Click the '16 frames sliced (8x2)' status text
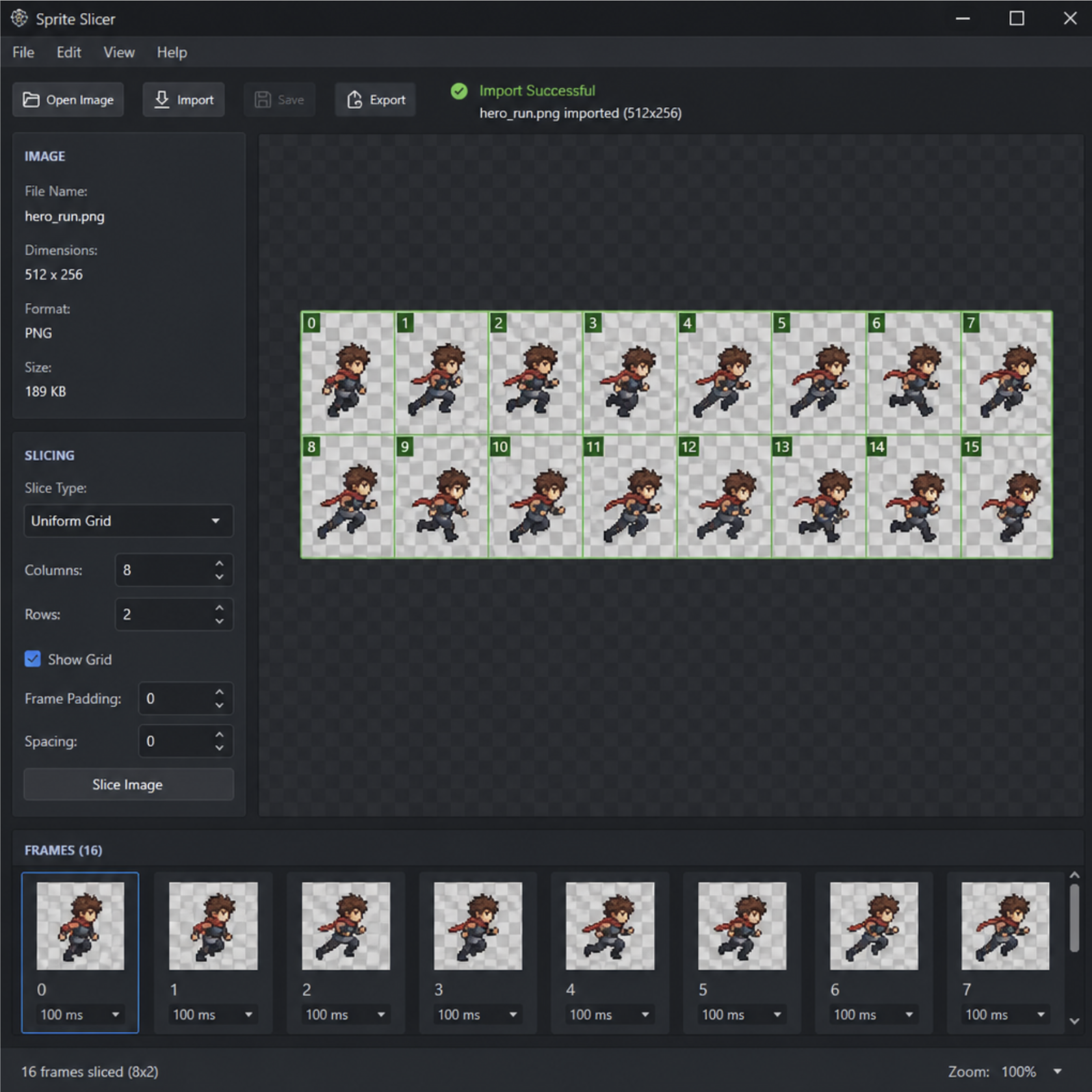This screenshot has width=1092, height=1092. 90,1072
